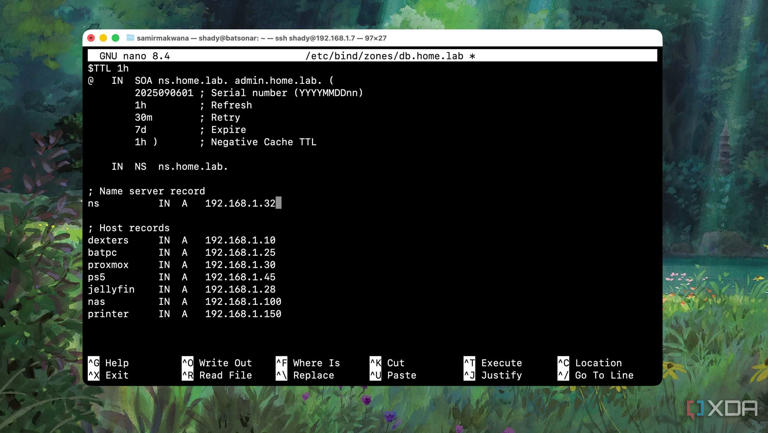The width and height of the screenshot is (768, 433).
Task: Click the '; Name server record' comment
Action: 146,191
